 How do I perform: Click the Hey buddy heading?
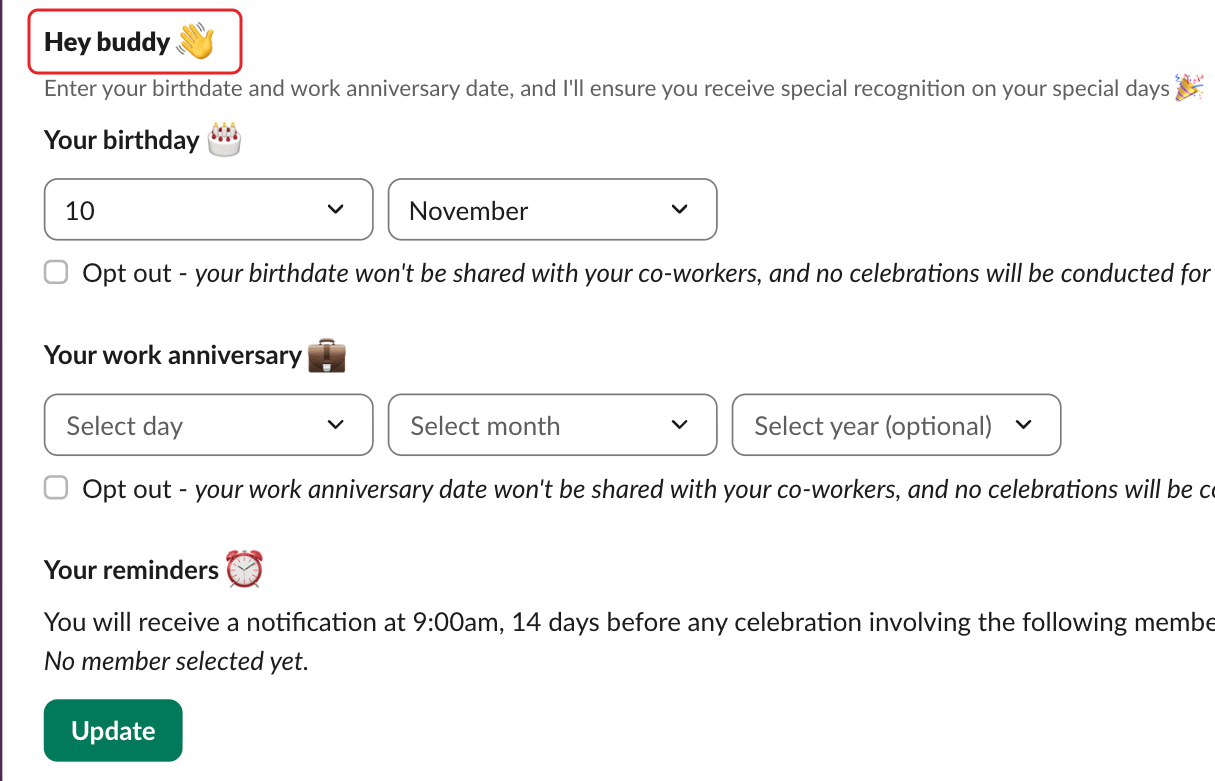point(107,42)
